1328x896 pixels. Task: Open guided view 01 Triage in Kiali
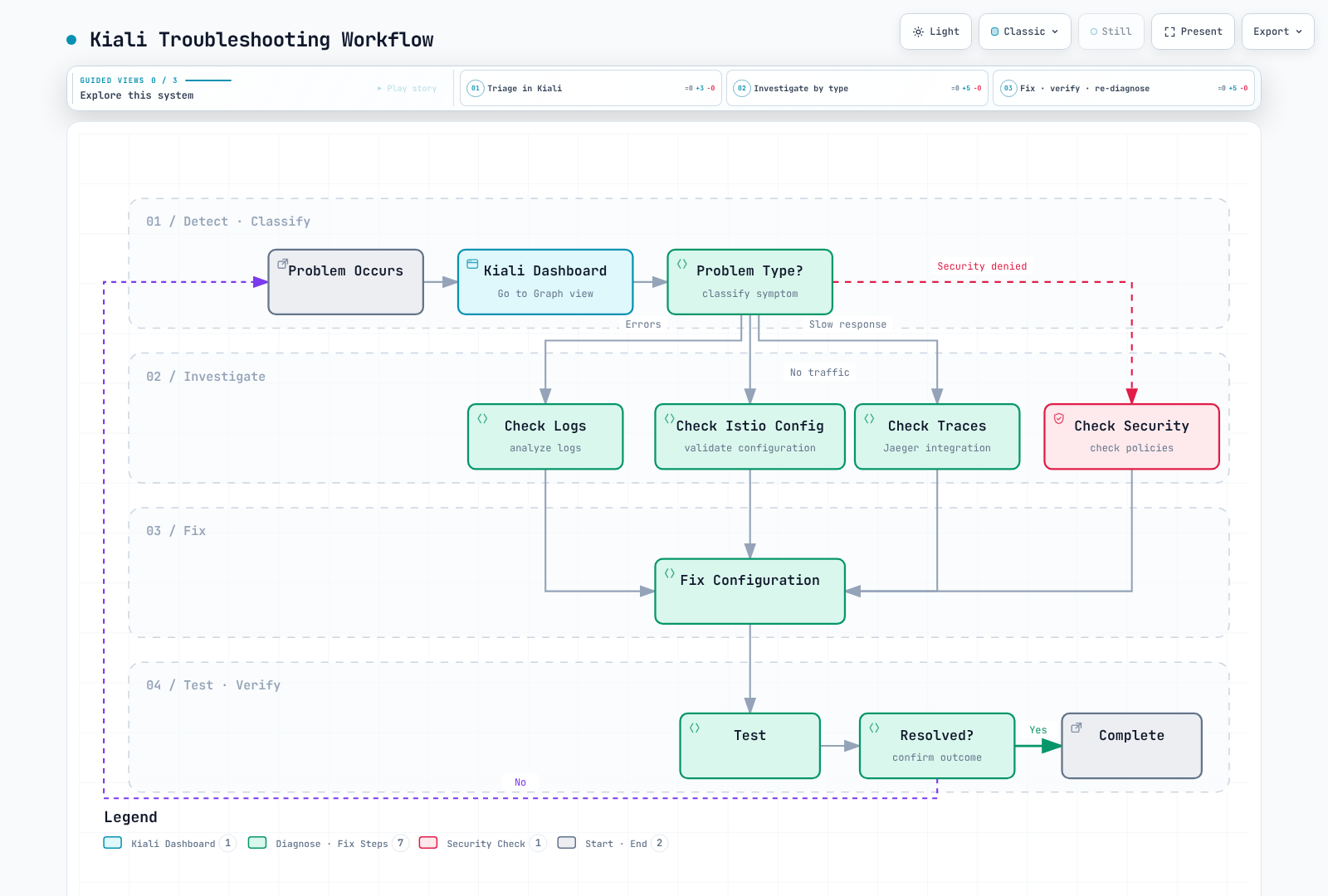pyautogui.click(x=591, y=88)
